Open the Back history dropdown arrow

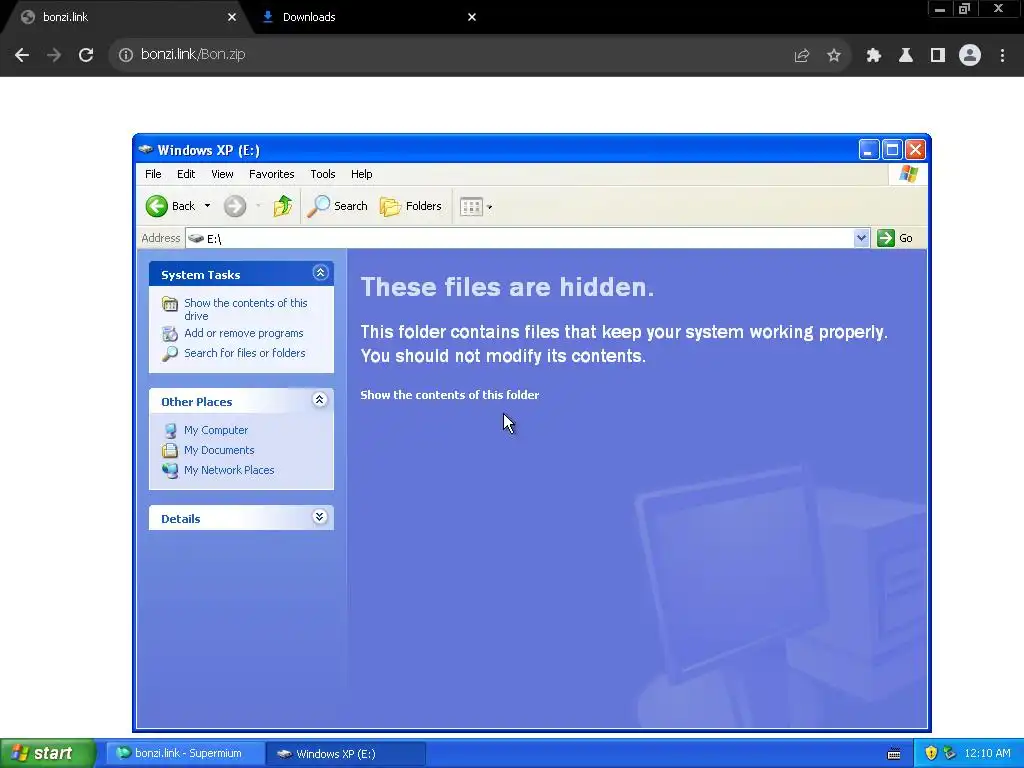208,206
